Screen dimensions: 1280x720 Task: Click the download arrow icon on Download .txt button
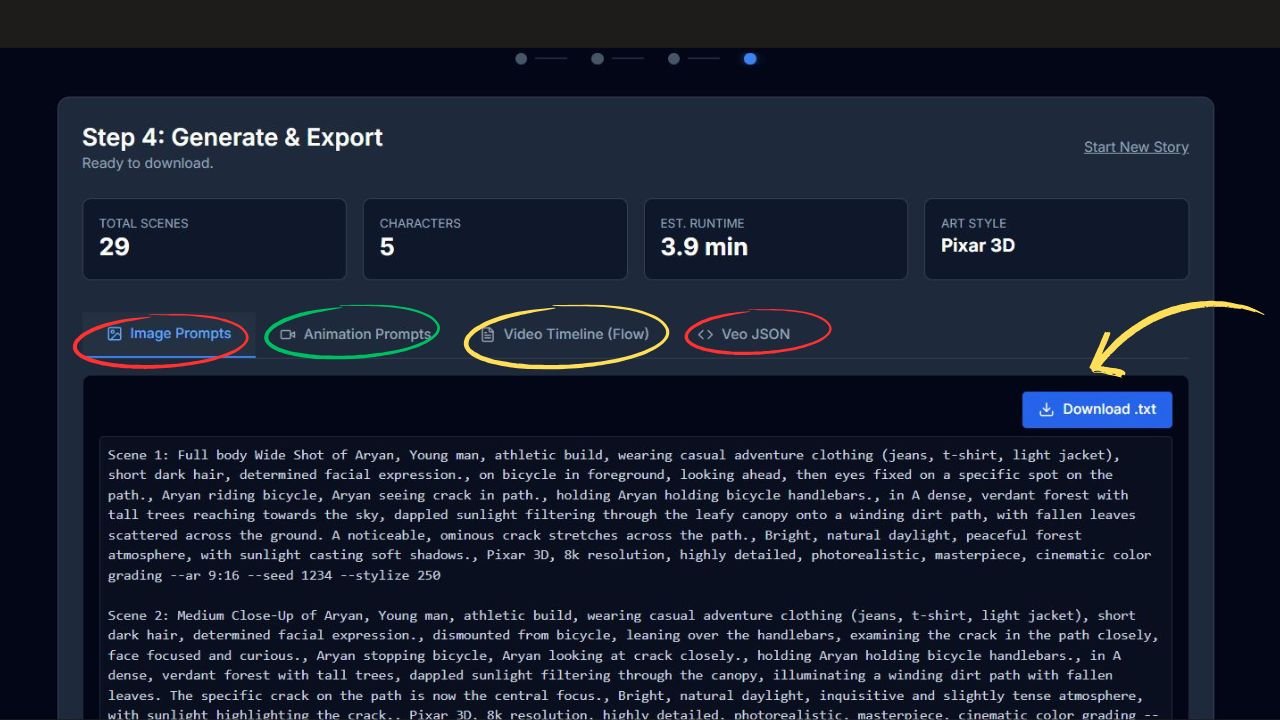point(1046,409)
